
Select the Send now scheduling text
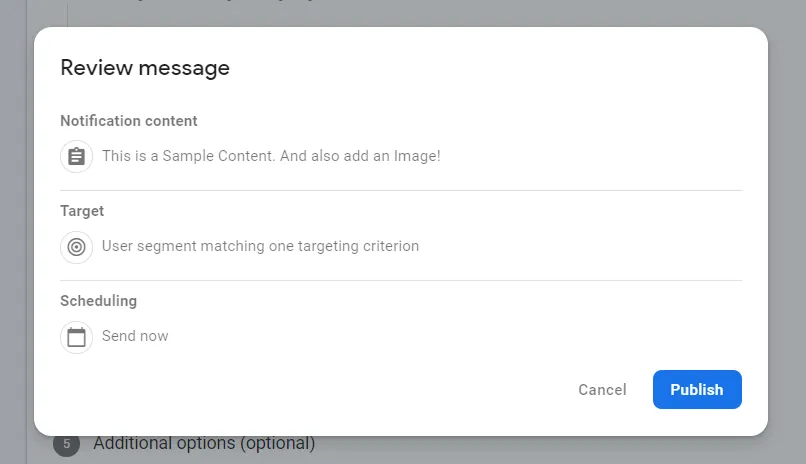click(x=135, y=336)
